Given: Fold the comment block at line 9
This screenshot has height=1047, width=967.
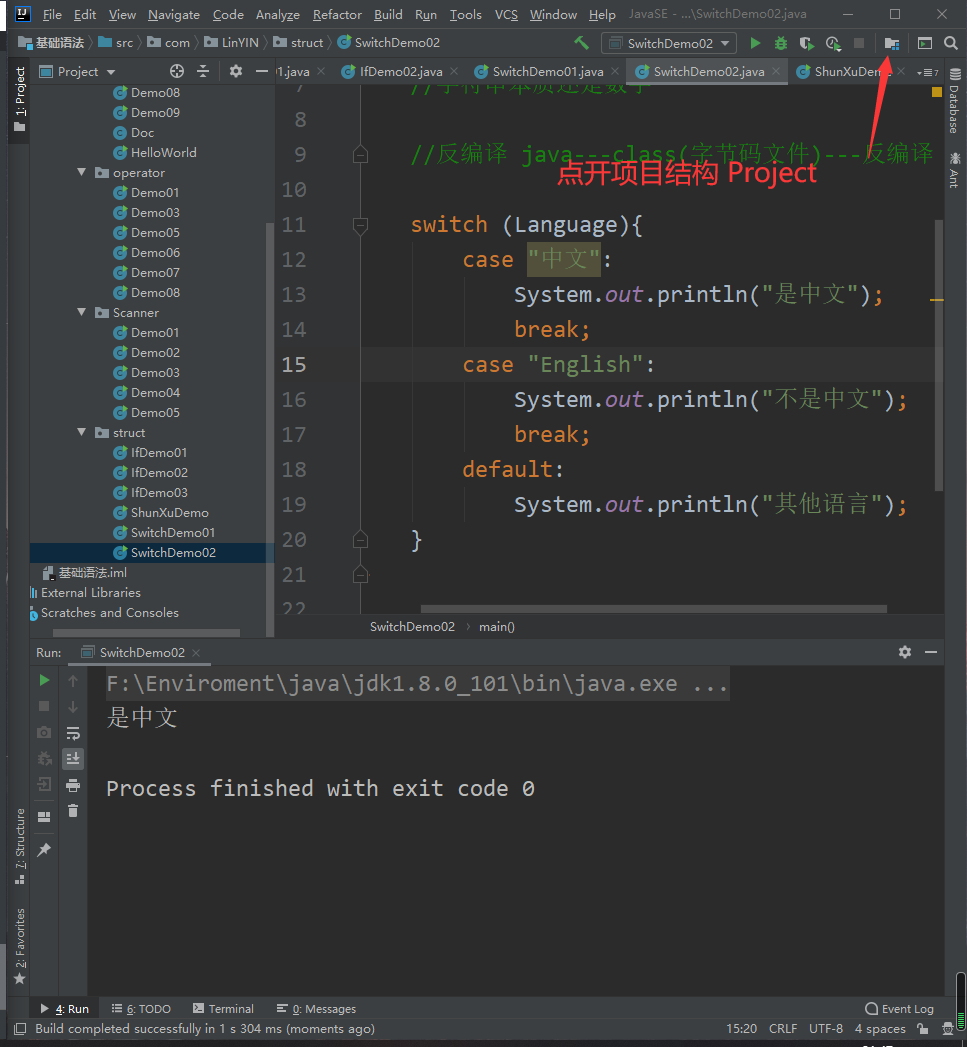Looking at the screenshot, I should pyautogui.click(x=361, y=155).
